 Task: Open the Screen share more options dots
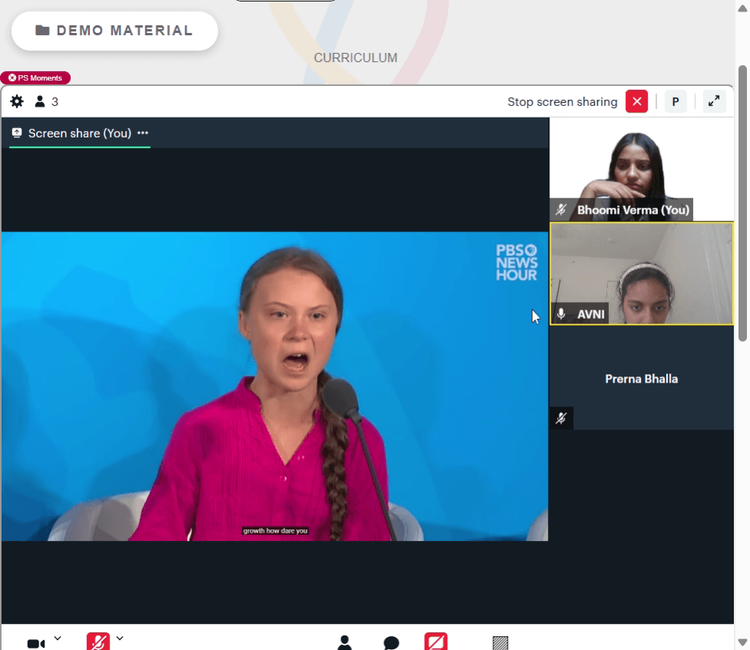143,133
